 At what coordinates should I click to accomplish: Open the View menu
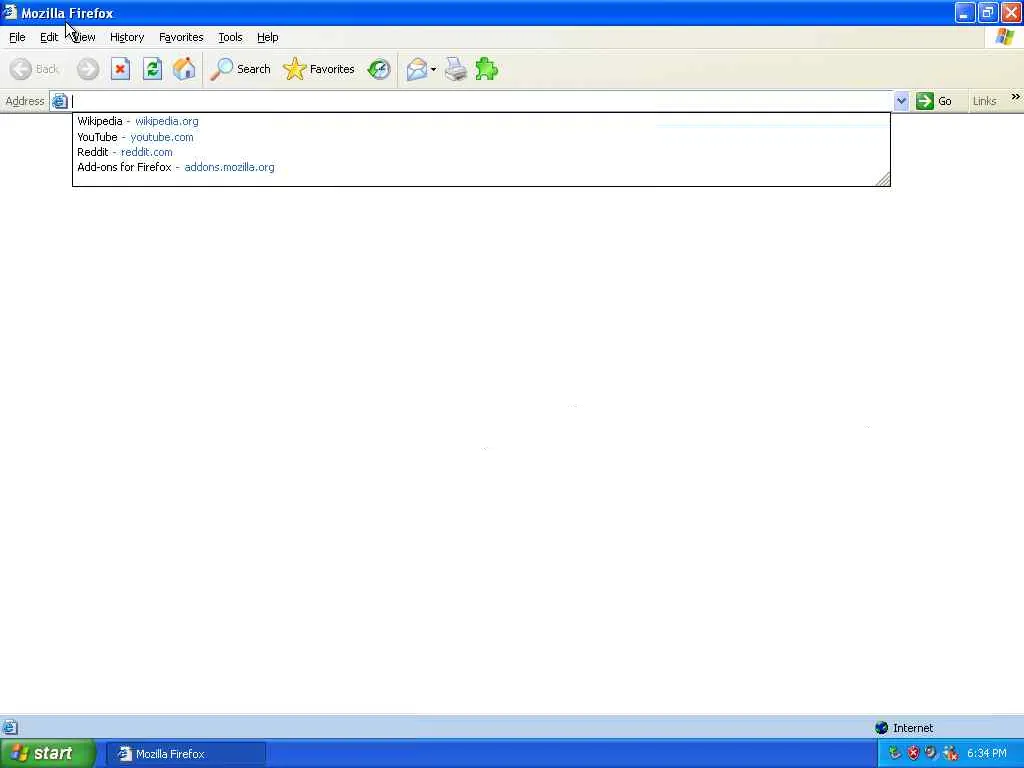[84, 37]
